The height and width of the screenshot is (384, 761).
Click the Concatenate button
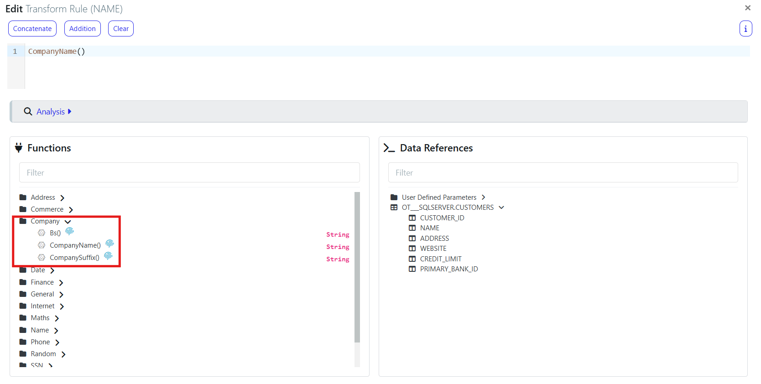coord(33,29)
